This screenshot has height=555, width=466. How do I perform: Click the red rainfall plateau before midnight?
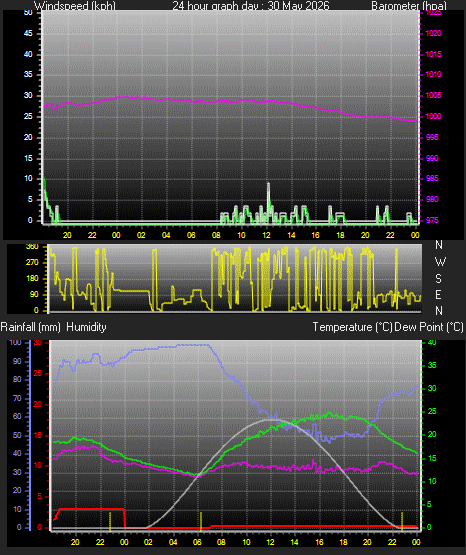(x=92, y=509)
